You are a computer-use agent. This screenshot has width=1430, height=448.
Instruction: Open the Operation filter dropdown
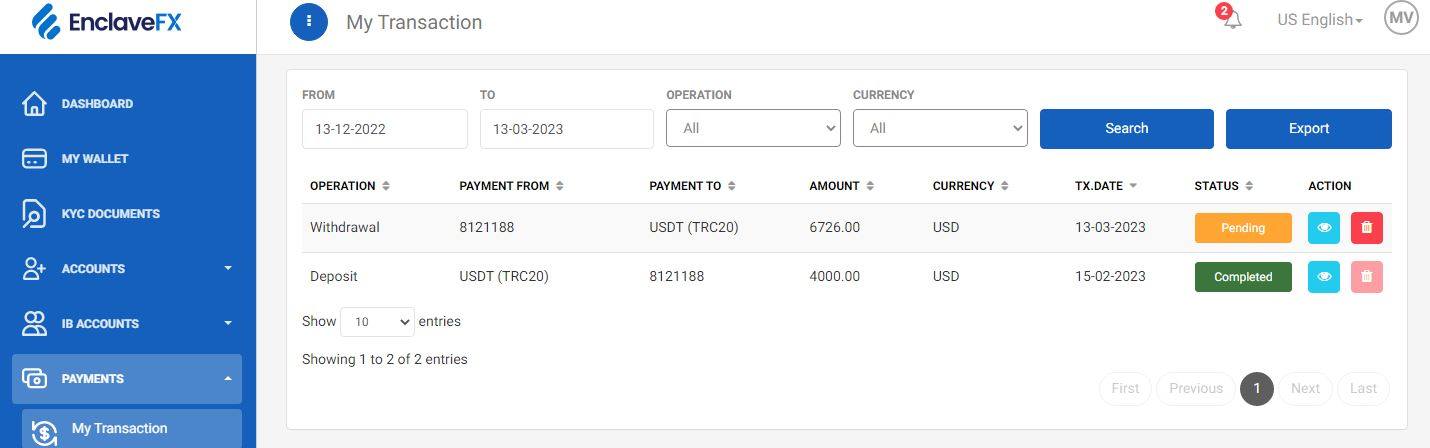[x=753, y=128]
